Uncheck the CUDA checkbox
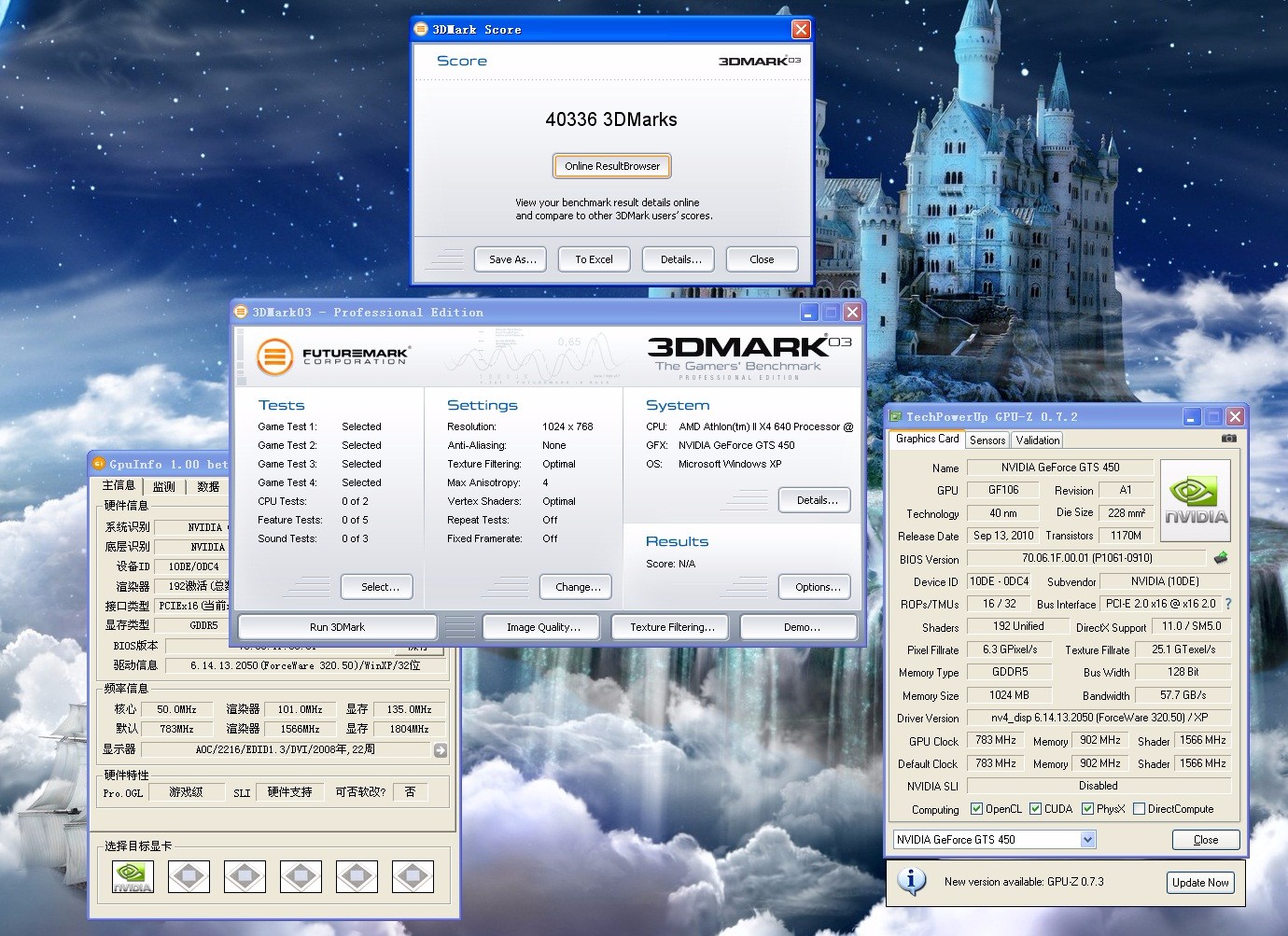The width and height of the screenshot is (1288, 936). pyautogui.click(x=1035, y=809)
